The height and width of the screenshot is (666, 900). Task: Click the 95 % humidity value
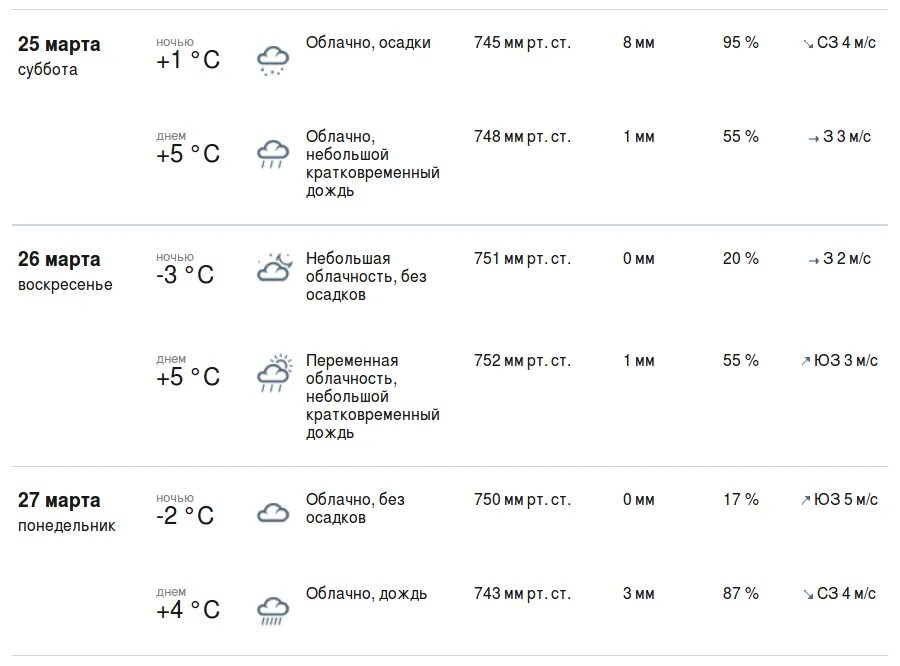tap(740, 42)
